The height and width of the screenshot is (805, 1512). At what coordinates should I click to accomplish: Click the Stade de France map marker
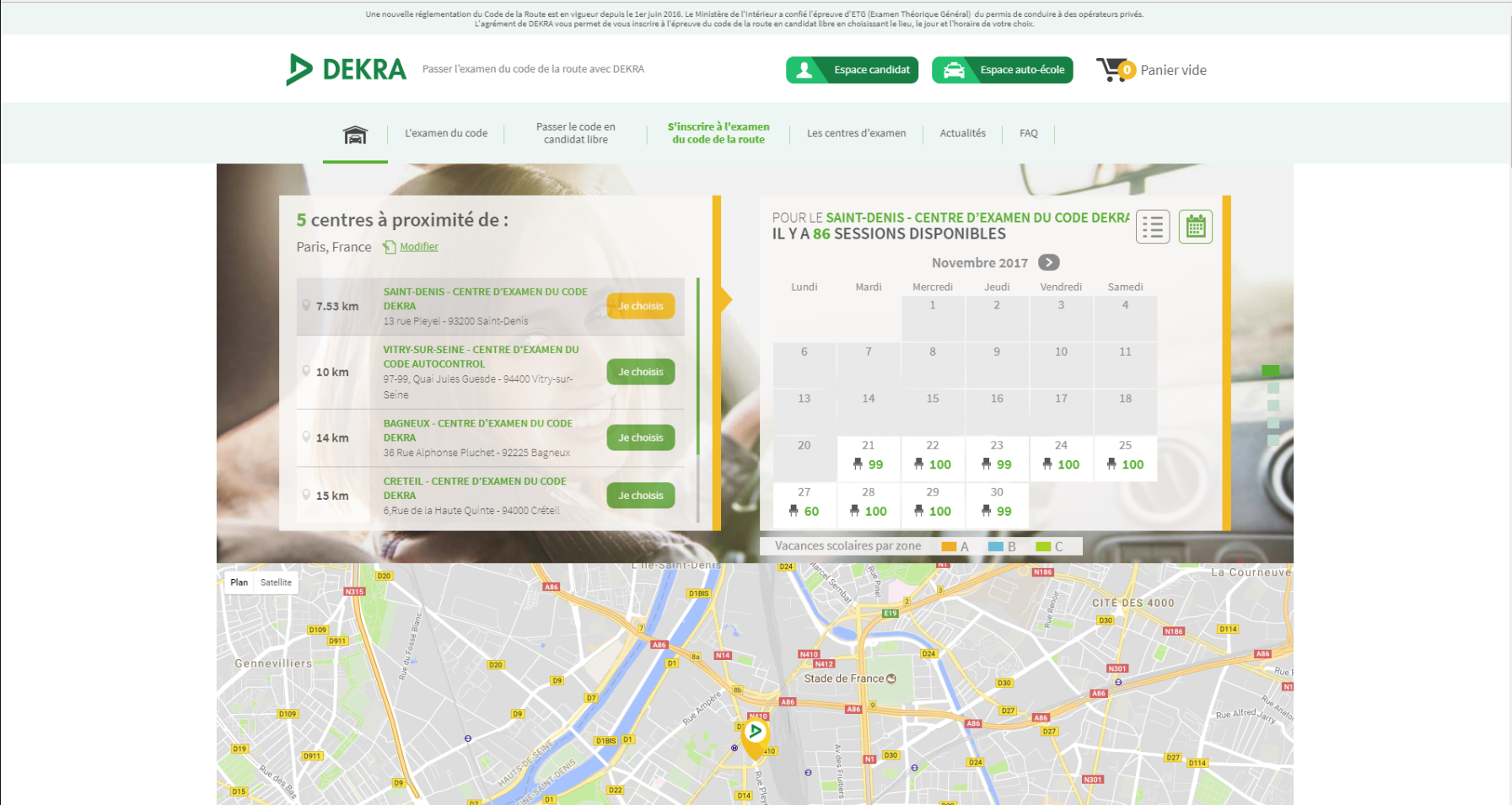point(891,678)
